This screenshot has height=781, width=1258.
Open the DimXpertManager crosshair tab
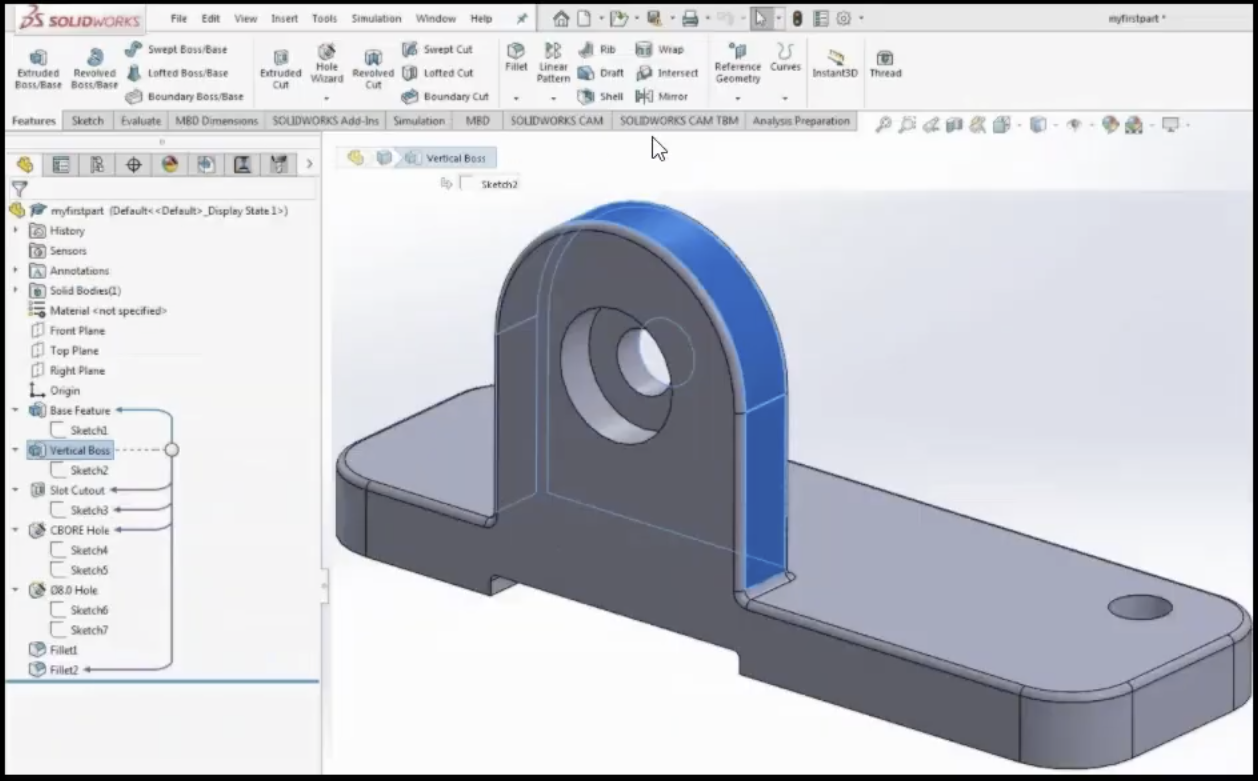click(133, 165)
